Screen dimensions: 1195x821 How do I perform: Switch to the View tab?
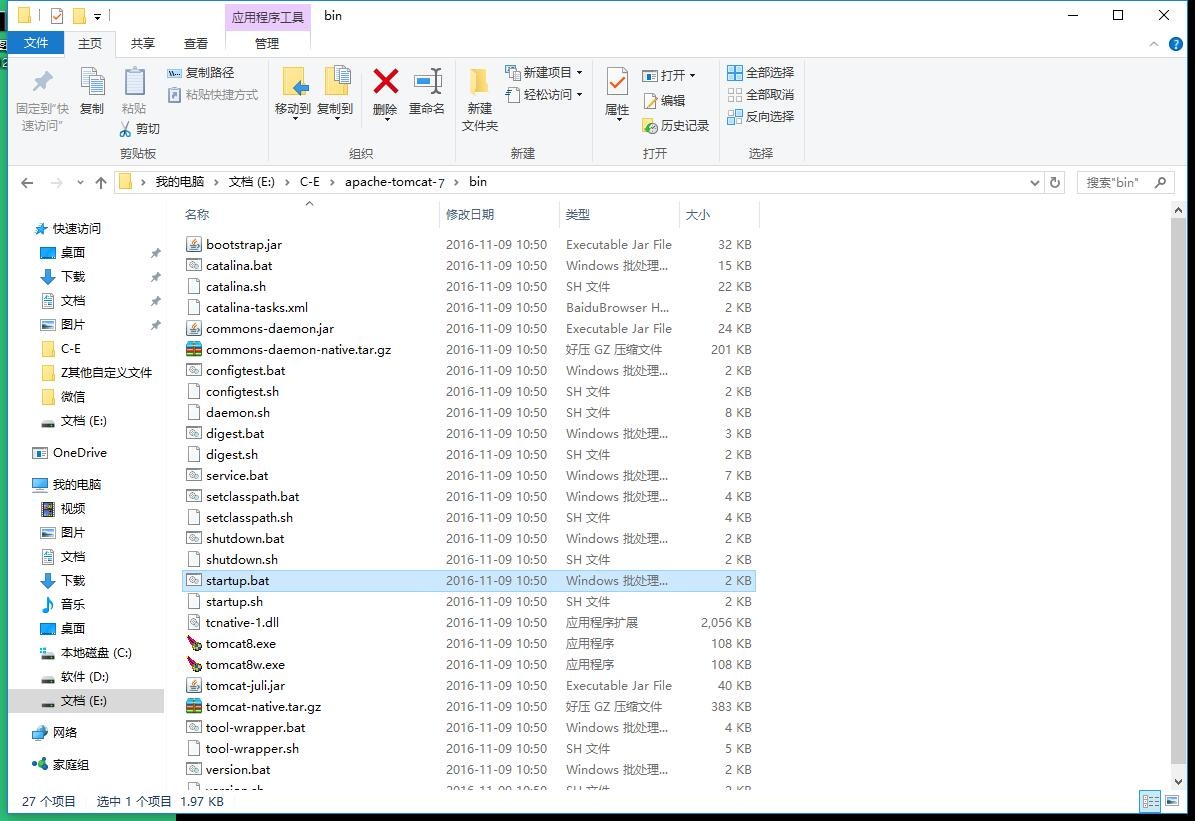196,43
